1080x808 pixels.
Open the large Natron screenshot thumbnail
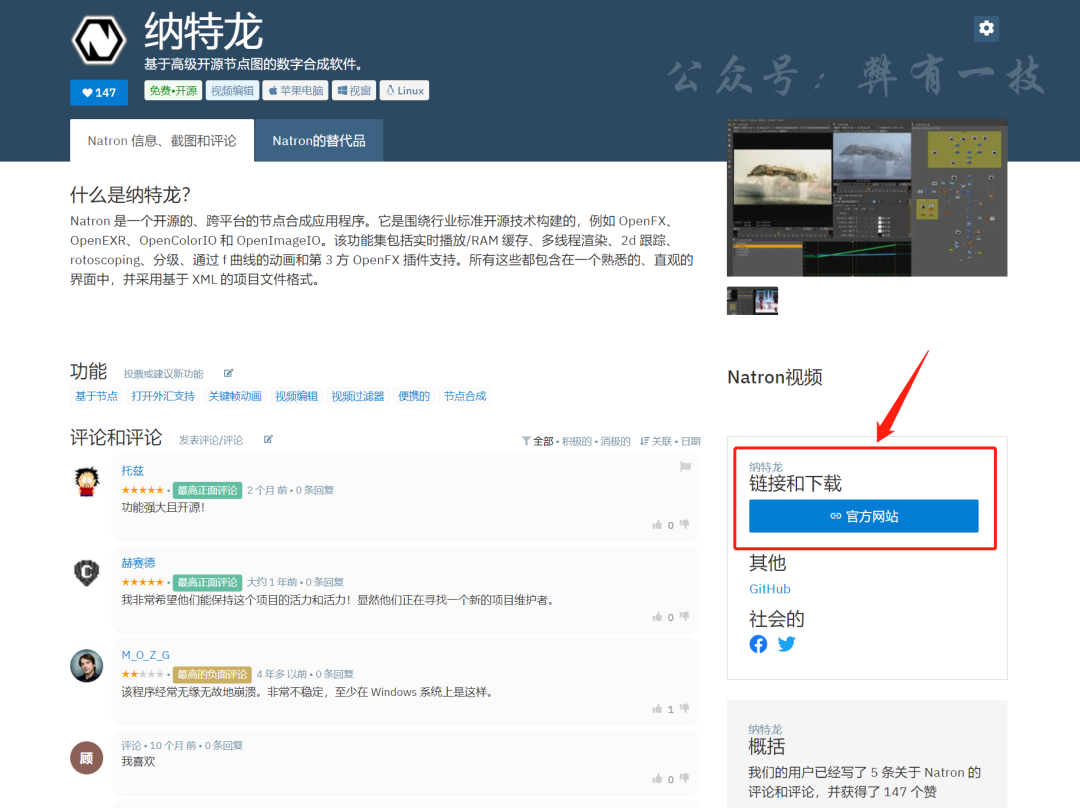pos(867,198)
